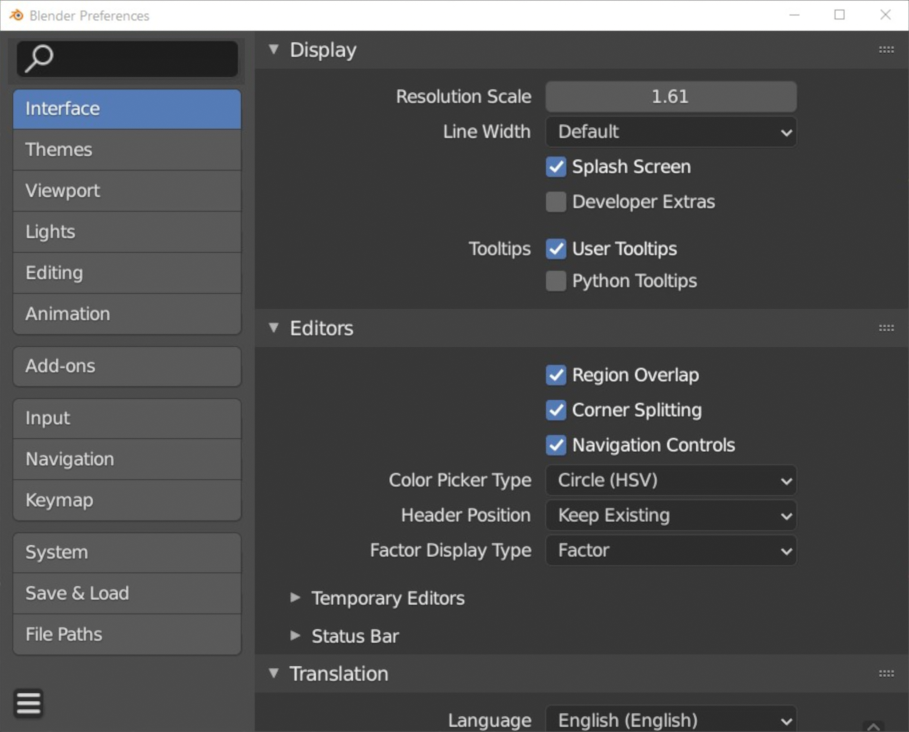Minimize the Blender Preferences window
This screenshot has width=909, height=732.
pyautogui.click(x=794, y=15)
